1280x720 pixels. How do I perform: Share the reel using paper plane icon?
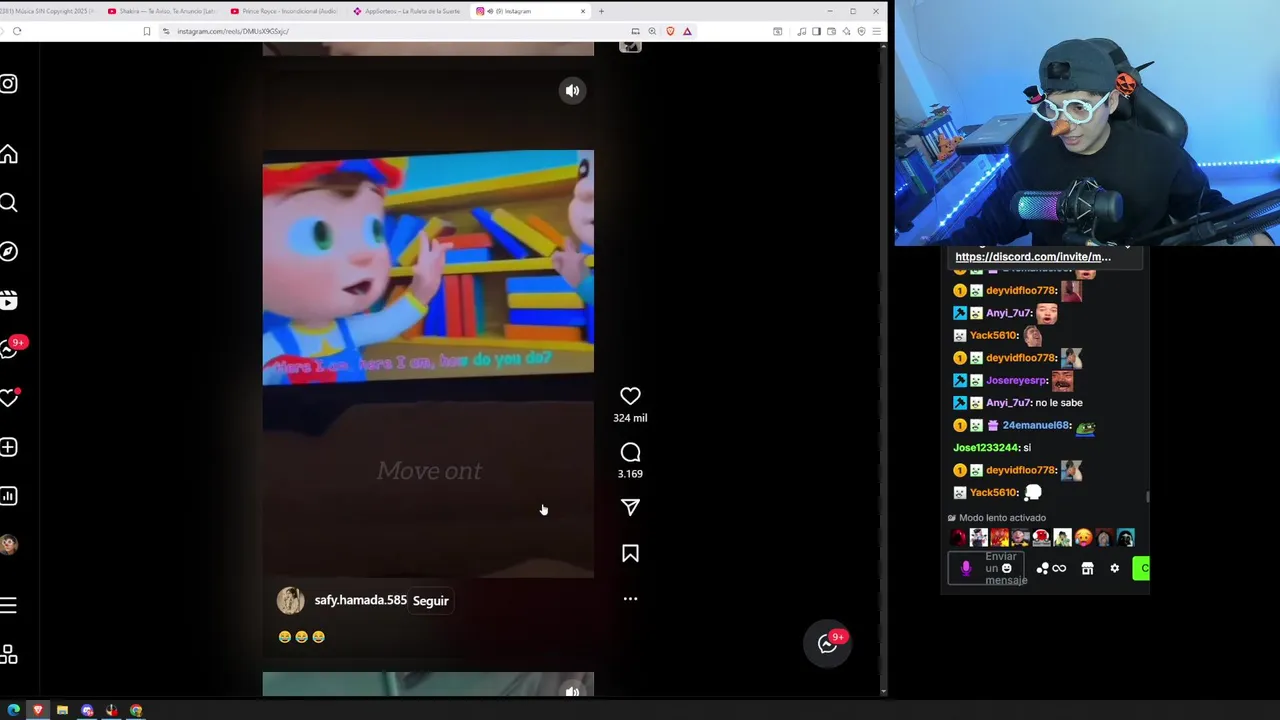pos(630,507)
